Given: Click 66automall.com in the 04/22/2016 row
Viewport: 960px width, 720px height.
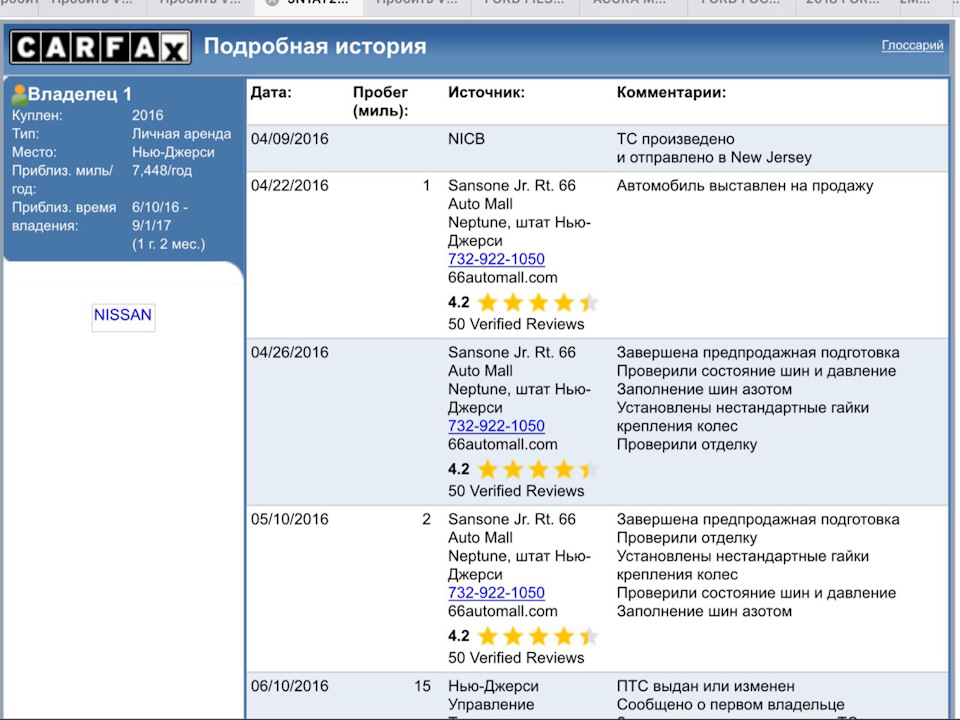Looking at the screenshot, I should 503,277.
